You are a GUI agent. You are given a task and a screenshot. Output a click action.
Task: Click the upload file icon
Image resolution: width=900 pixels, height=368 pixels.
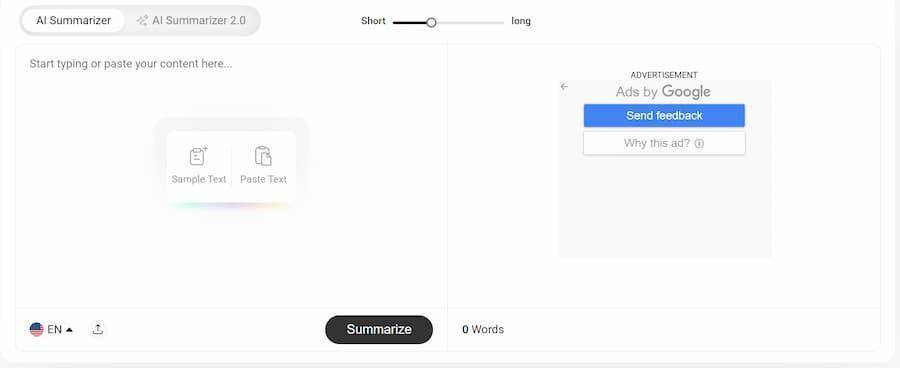coord(98,330)
